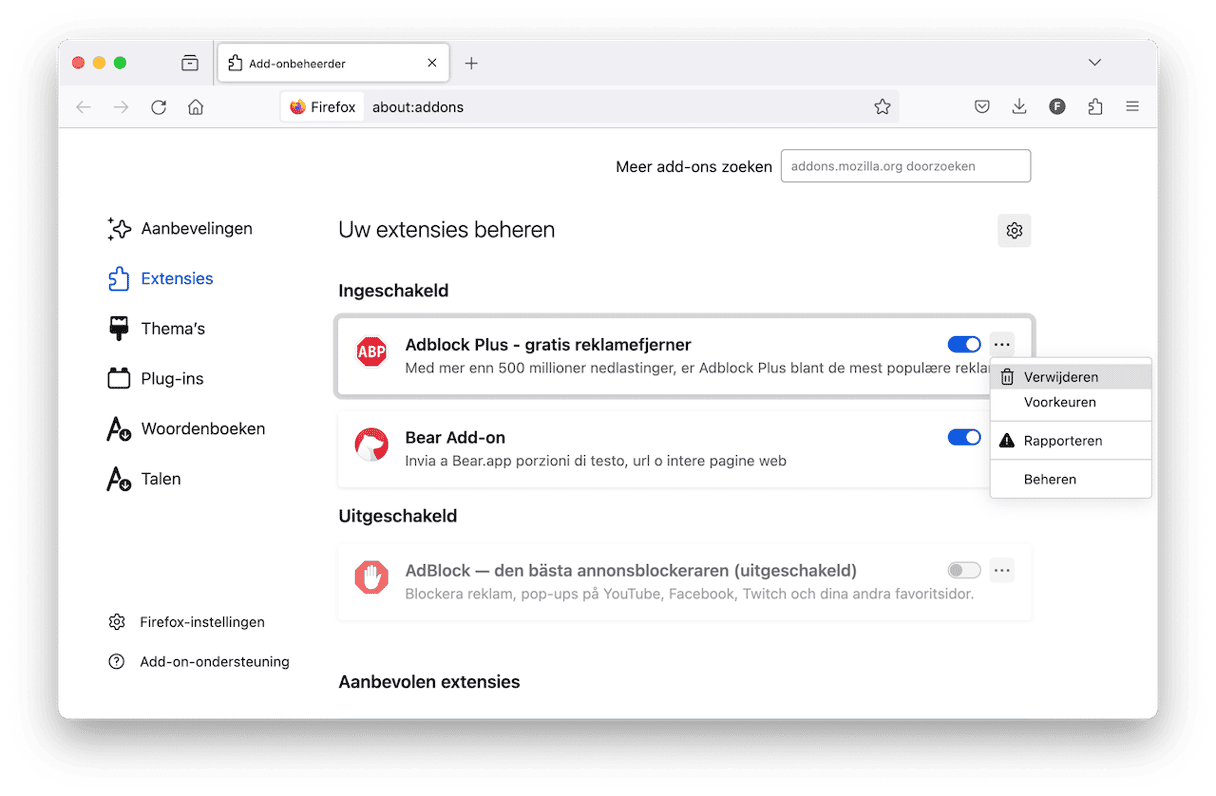Open a new tab
1216x796 pixels.
tap(471, 63)
